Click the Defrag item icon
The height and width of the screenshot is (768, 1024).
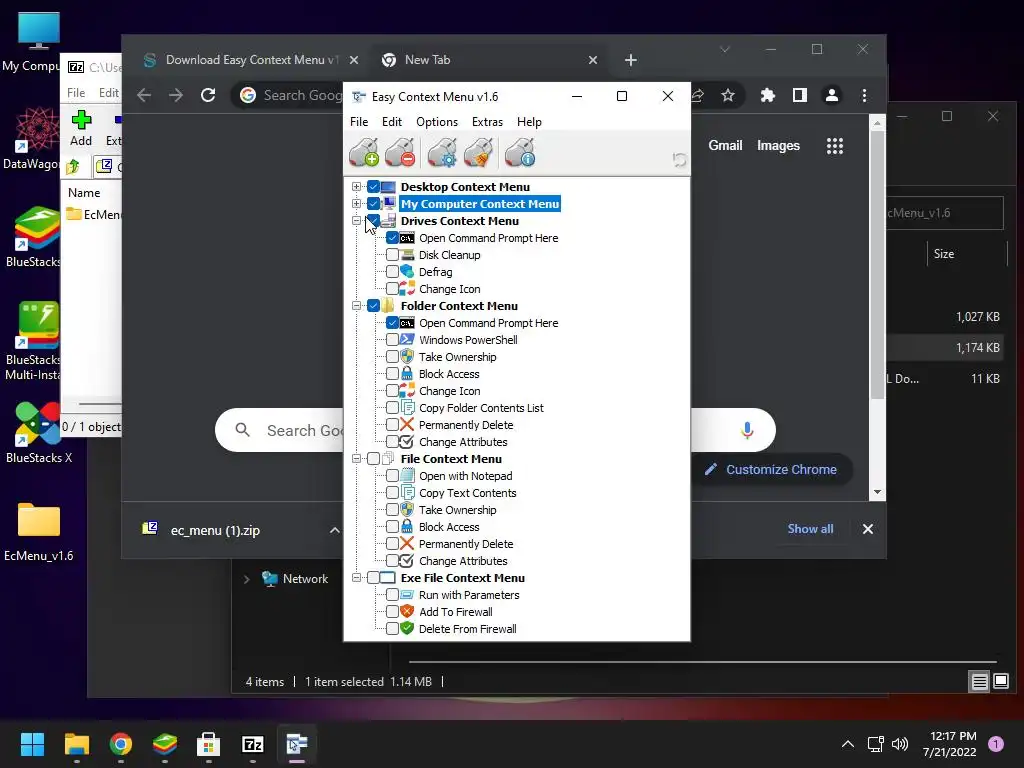pyautogui.click(x=407, y=272)
